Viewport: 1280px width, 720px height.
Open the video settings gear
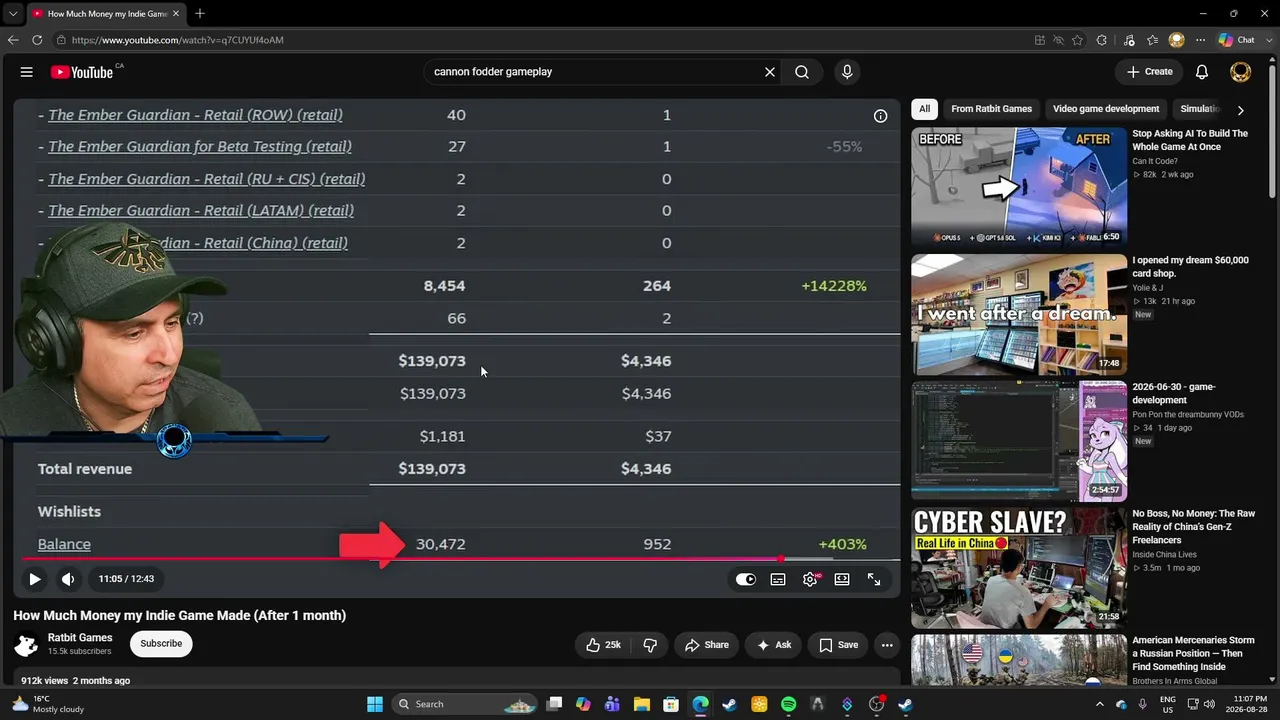click(x=810, y=579)
